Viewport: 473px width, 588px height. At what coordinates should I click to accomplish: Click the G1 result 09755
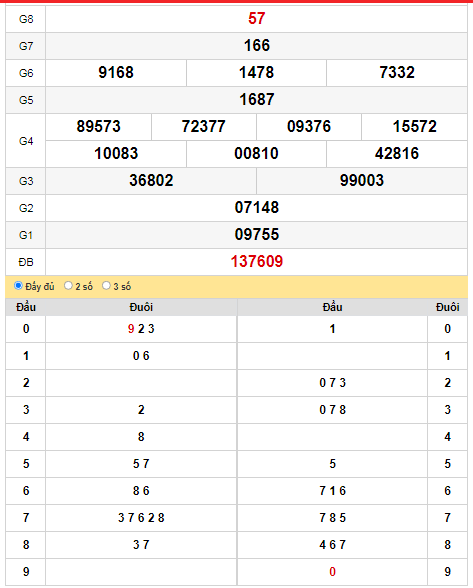pos(257,234)
